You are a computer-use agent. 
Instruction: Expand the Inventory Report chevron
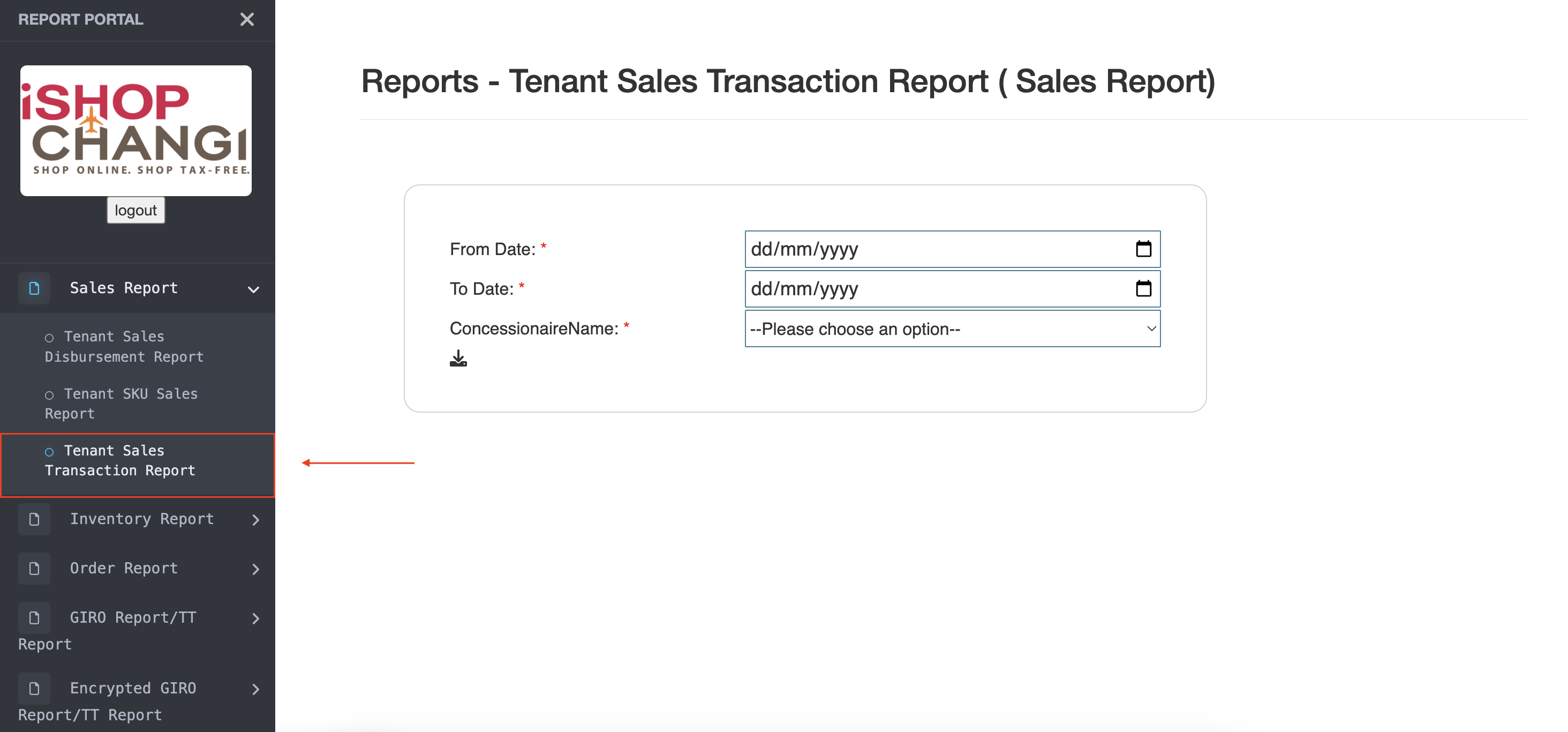pos(255,520)
